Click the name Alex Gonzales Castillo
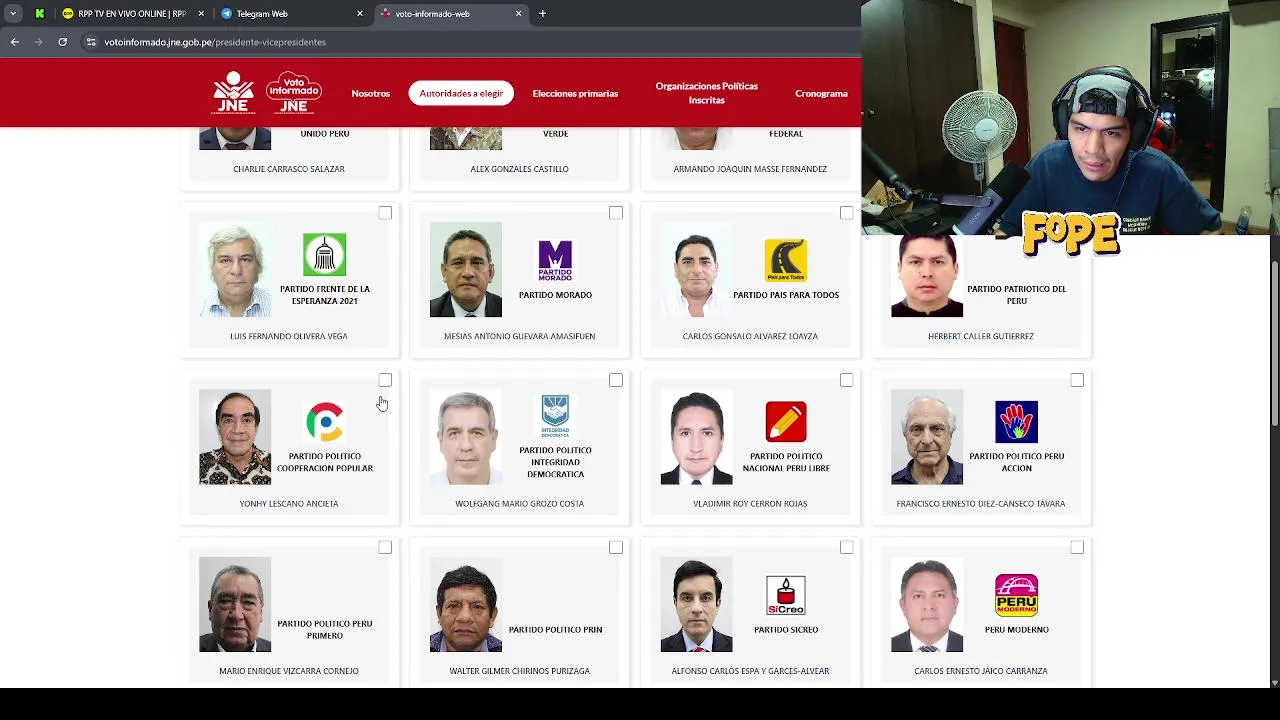This screenshot has width=1280, height=720. point(519,169)
